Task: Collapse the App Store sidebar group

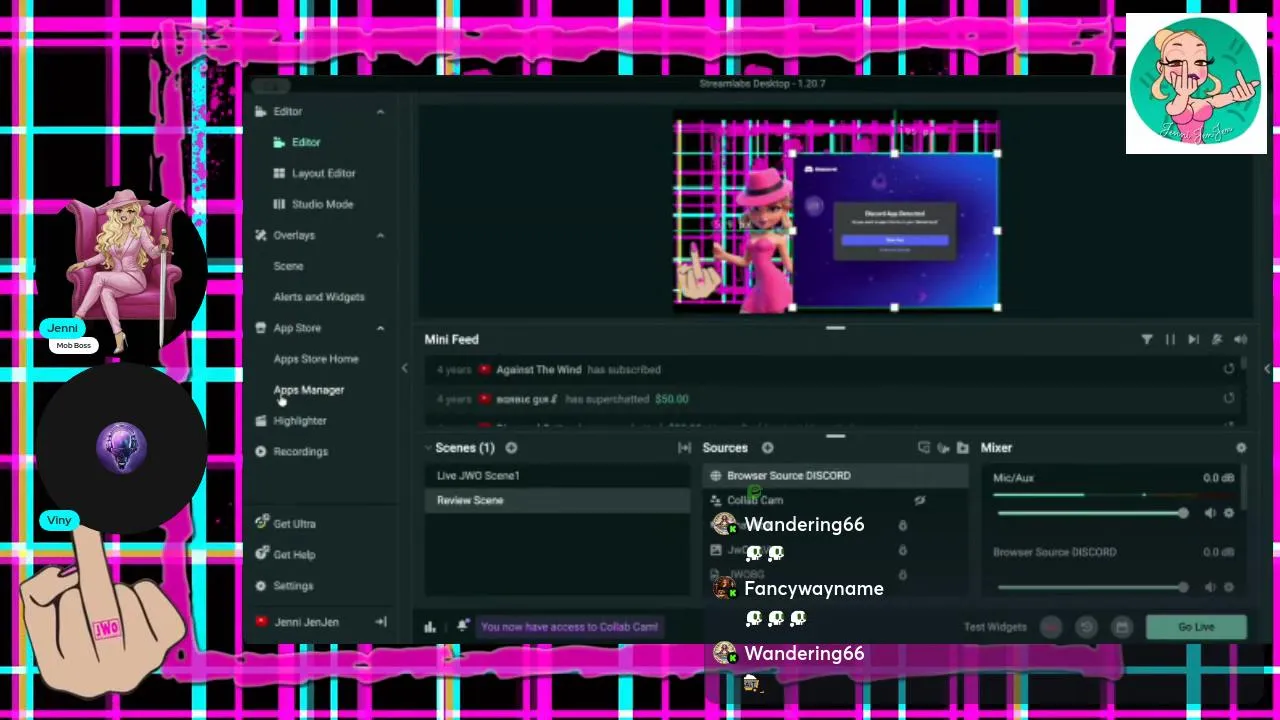Action: click(x=380, y=328)
